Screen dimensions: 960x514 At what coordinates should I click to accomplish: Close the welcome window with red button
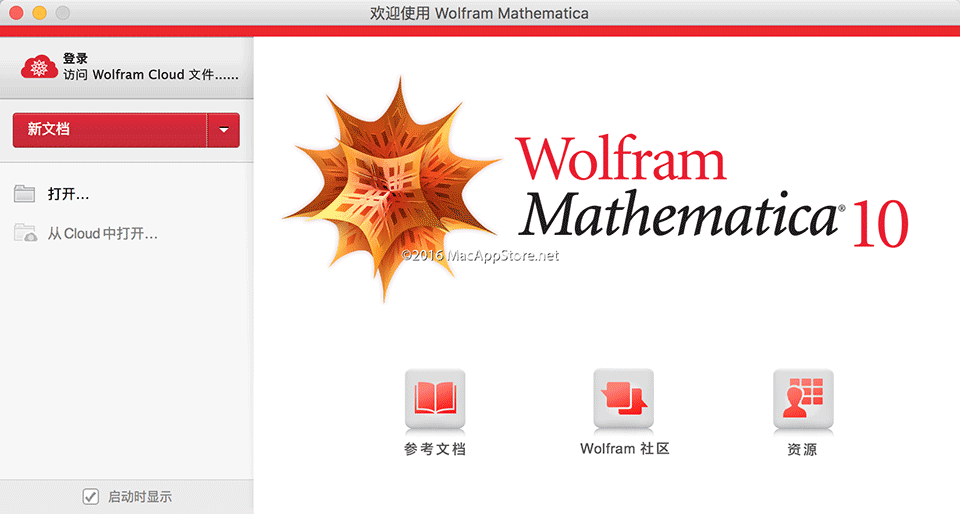(17, 13)
